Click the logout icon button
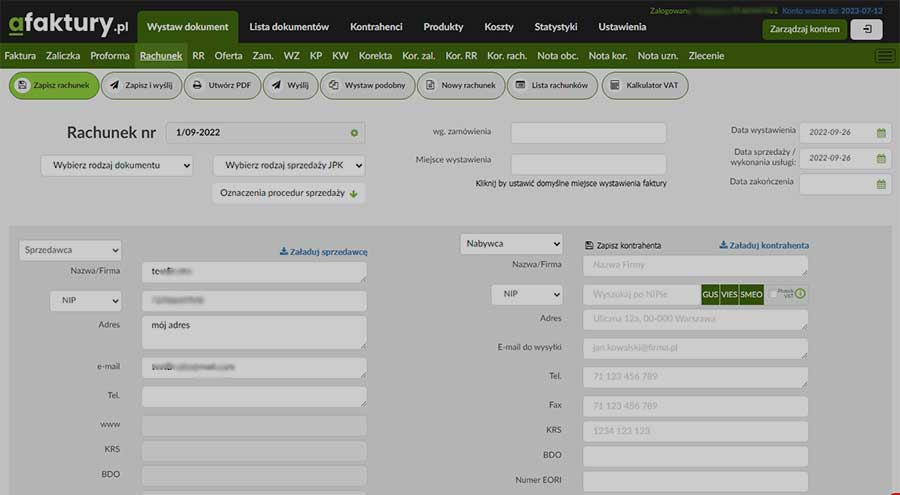 pyautogui.click(x=866, y=29)
